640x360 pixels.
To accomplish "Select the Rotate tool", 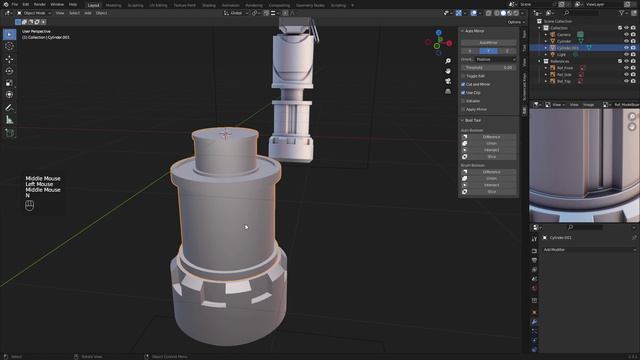I will pyautogui.click(x=9, y=71).
